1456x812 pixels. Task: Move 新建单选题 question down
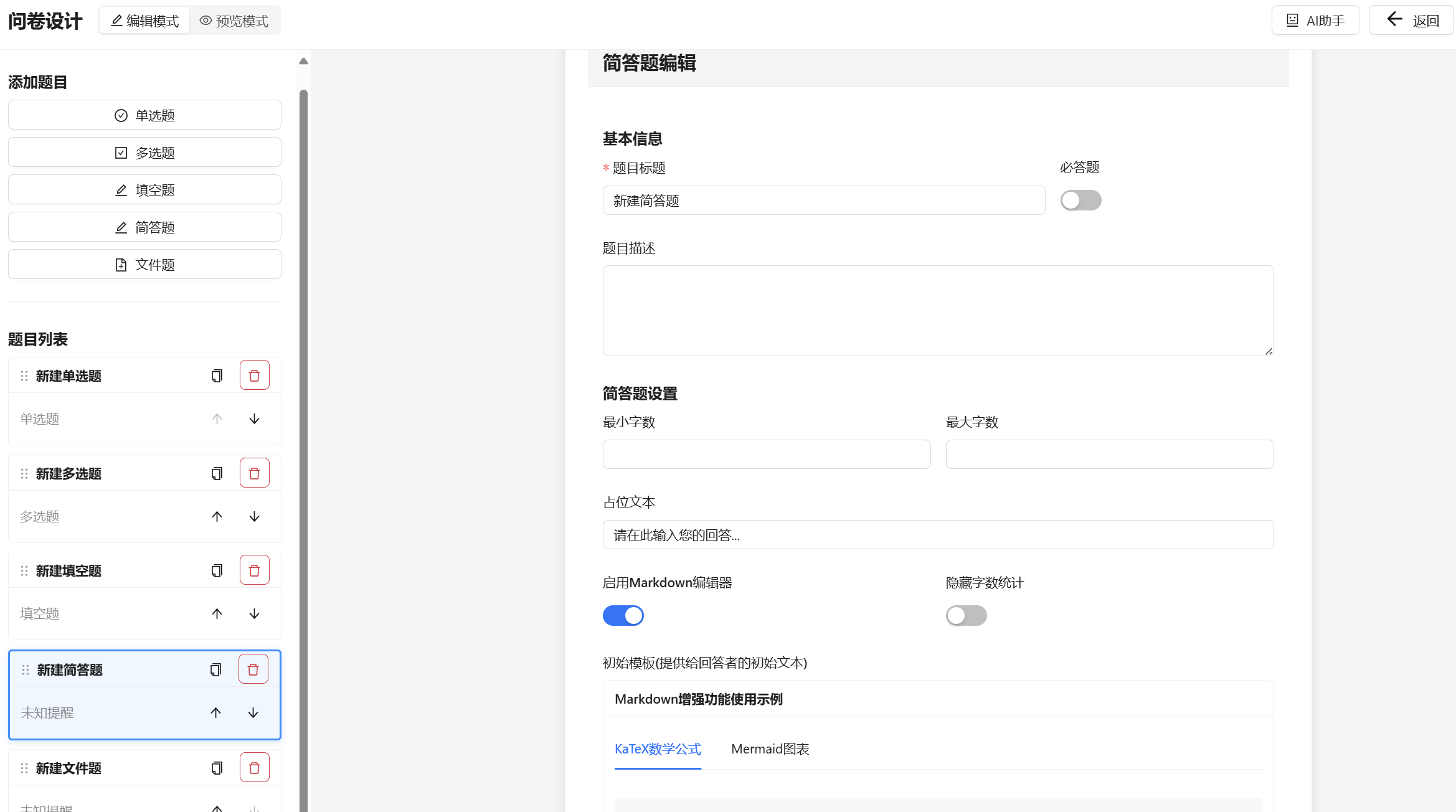[254, 419]
